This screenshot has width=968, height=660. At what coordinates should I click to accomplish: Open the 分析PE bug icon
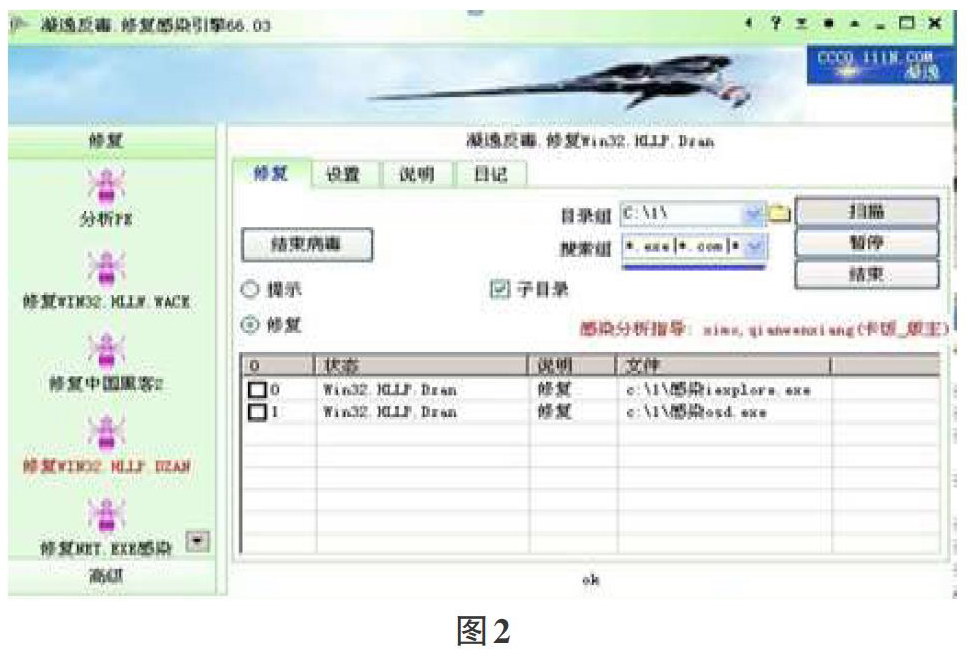coord(106,186)
